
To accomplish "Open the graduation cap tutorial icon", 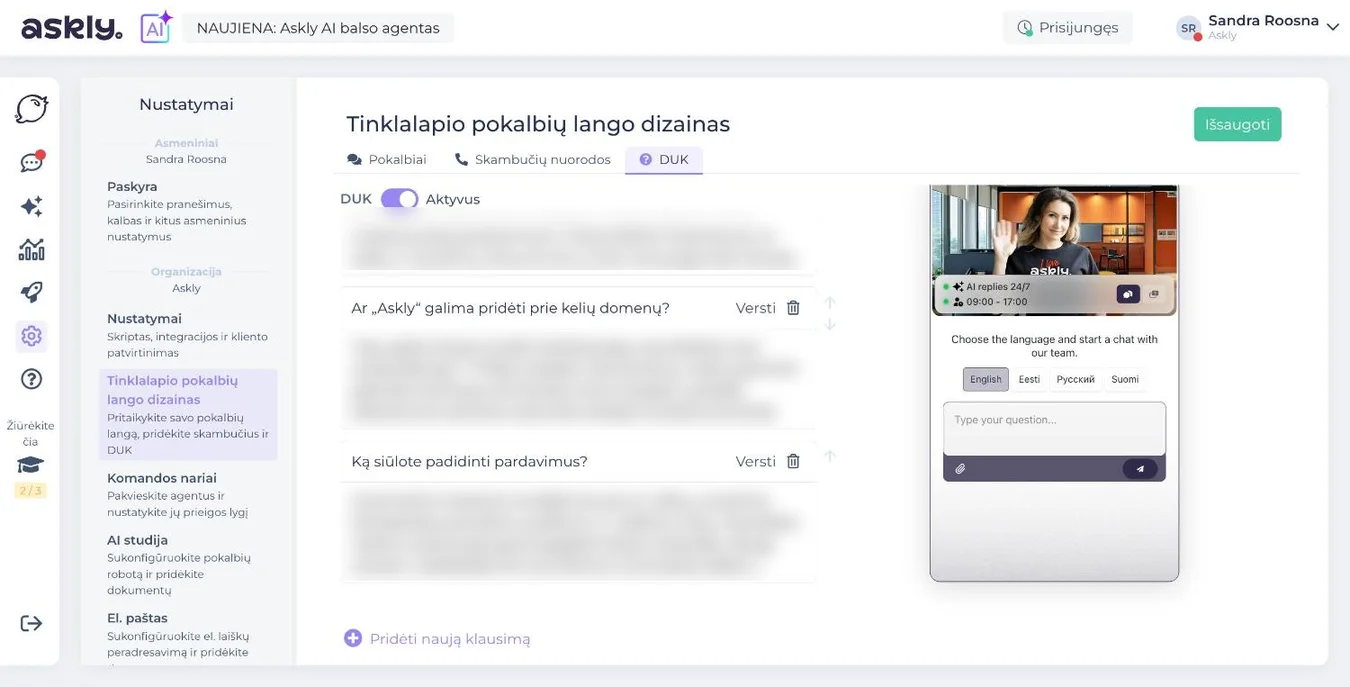I will pyautogui.click(x=30, y=465).
